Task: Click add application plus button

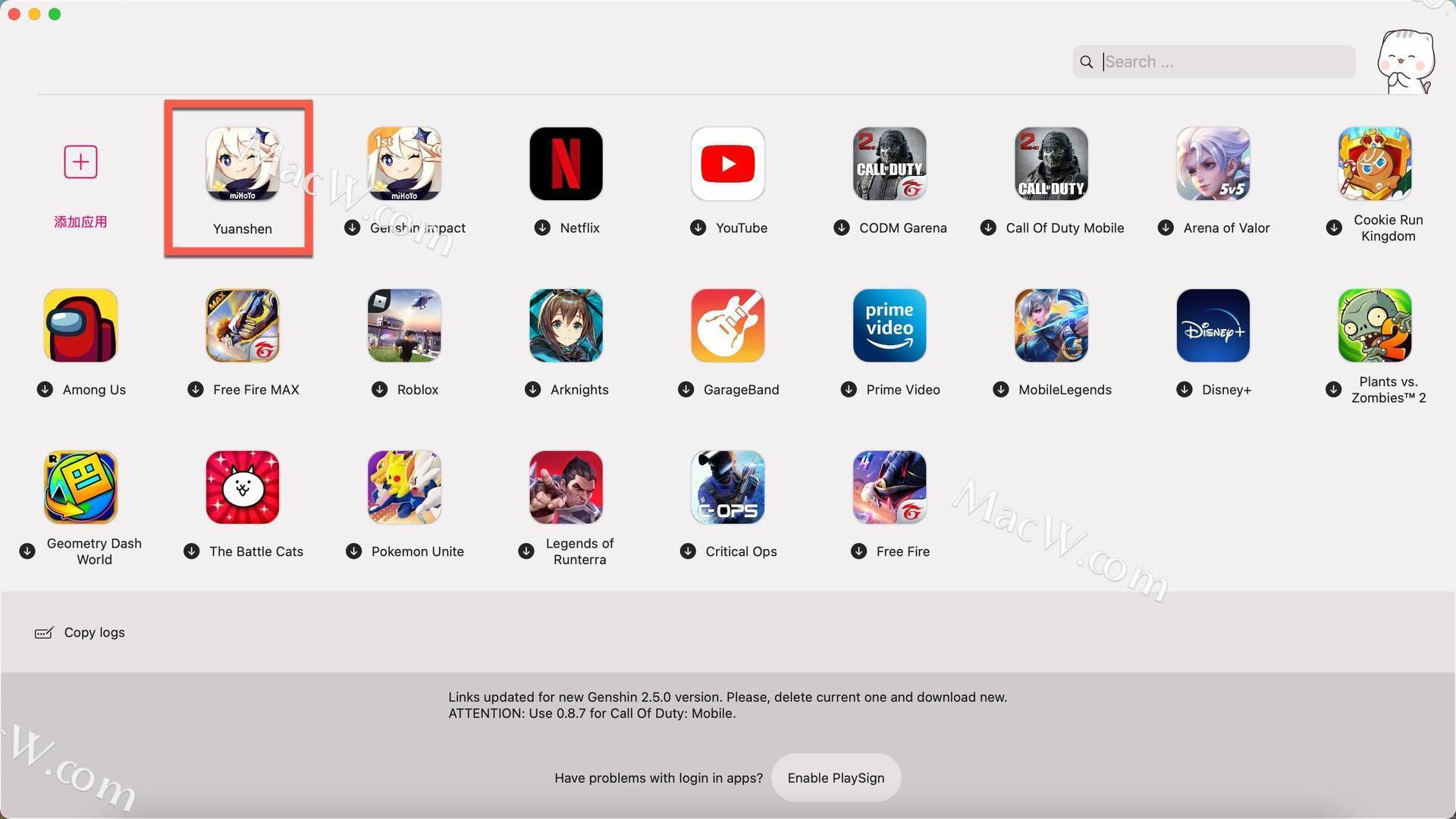Action: (x=80, y=161)
